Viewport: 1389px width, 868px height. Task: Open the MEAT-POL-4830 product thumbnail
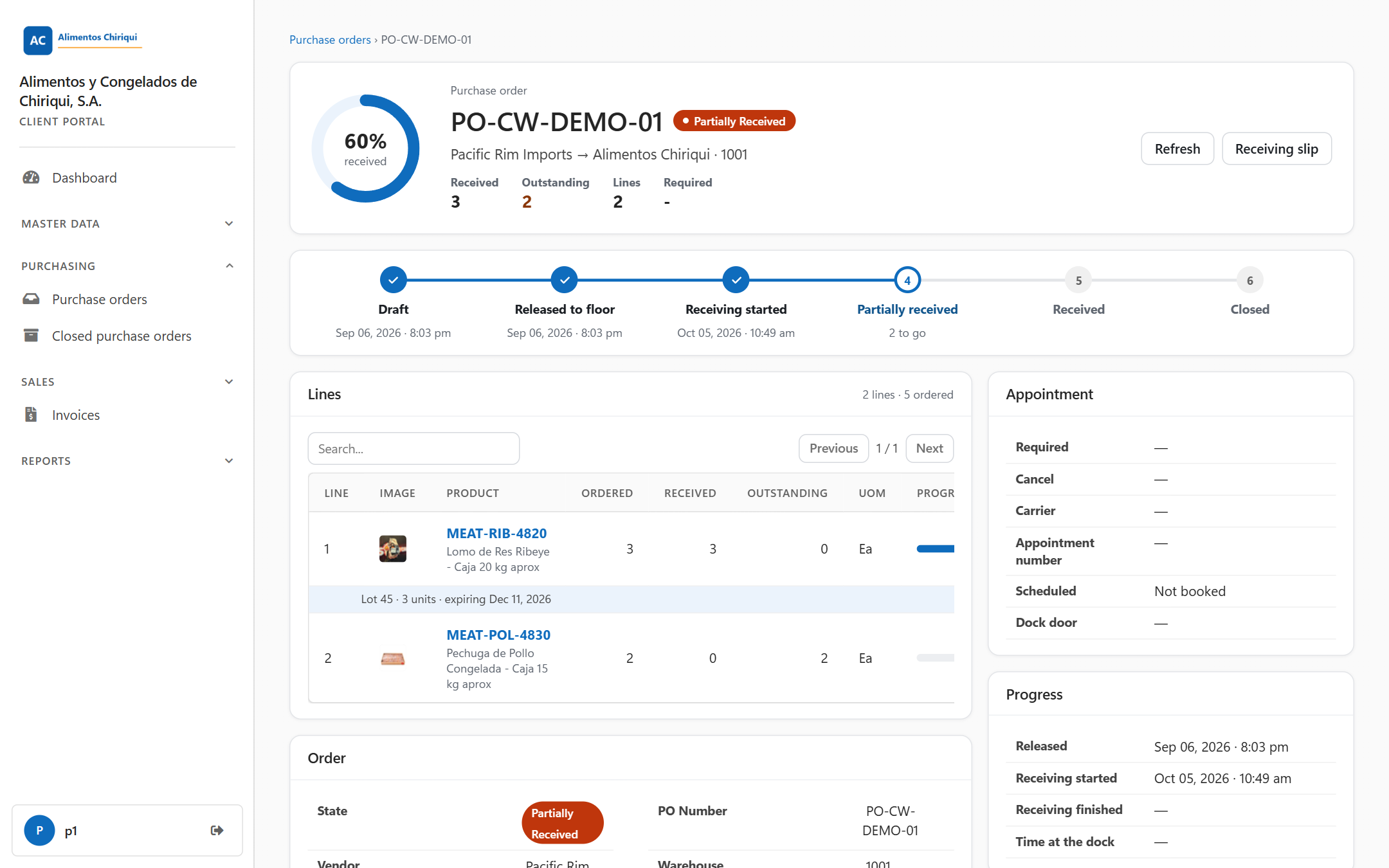(x=392, y=658)
